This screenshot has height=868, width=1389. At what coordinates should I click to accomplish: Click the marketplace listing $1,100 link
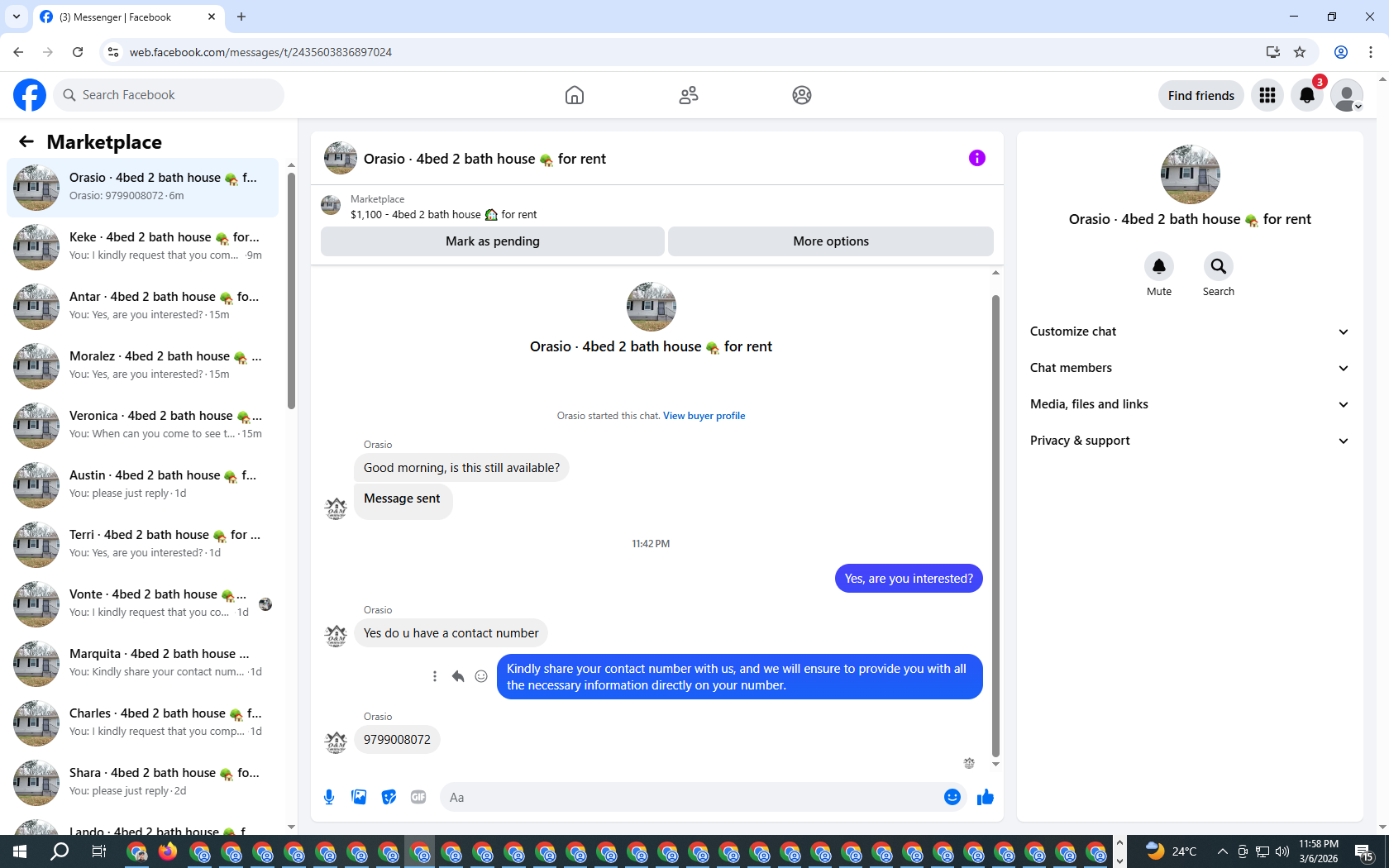443,214
